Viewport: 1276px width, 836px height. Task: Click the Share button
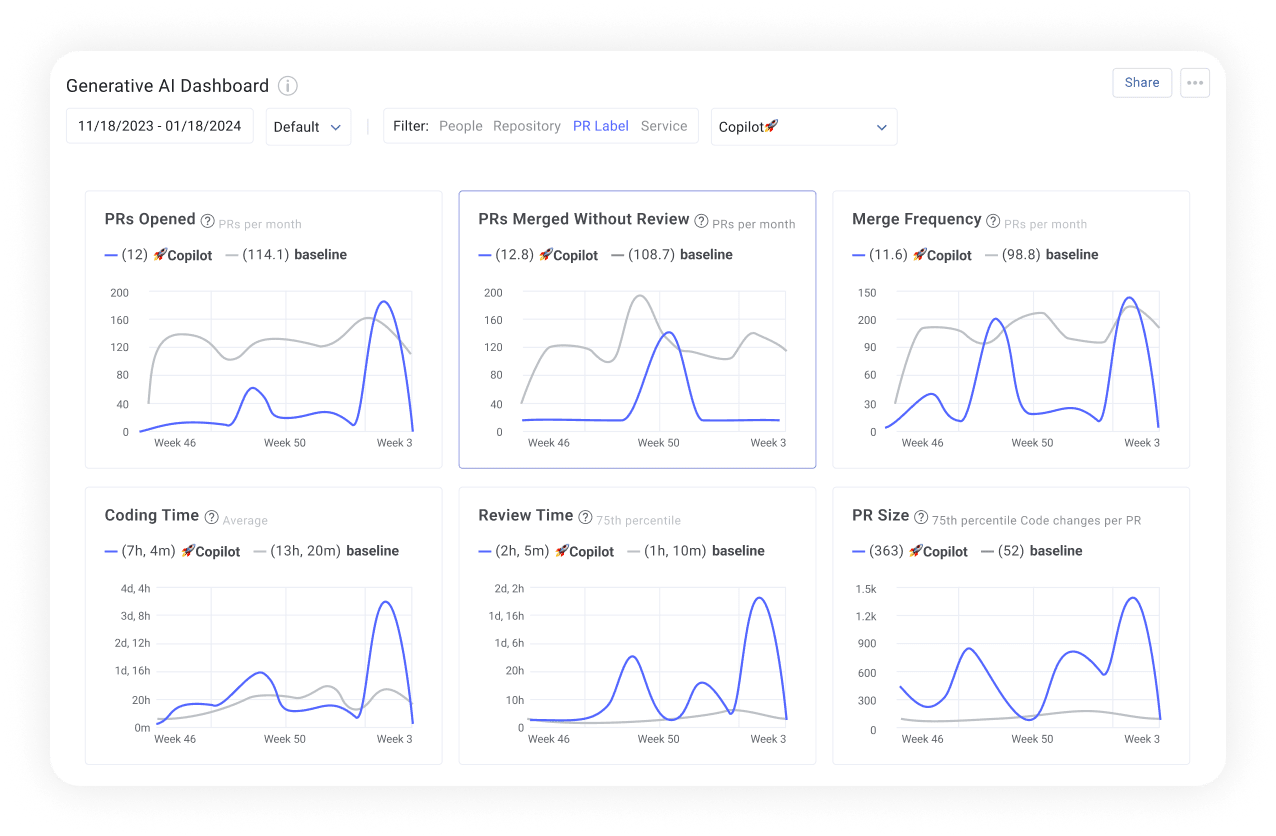point(1142,82)
